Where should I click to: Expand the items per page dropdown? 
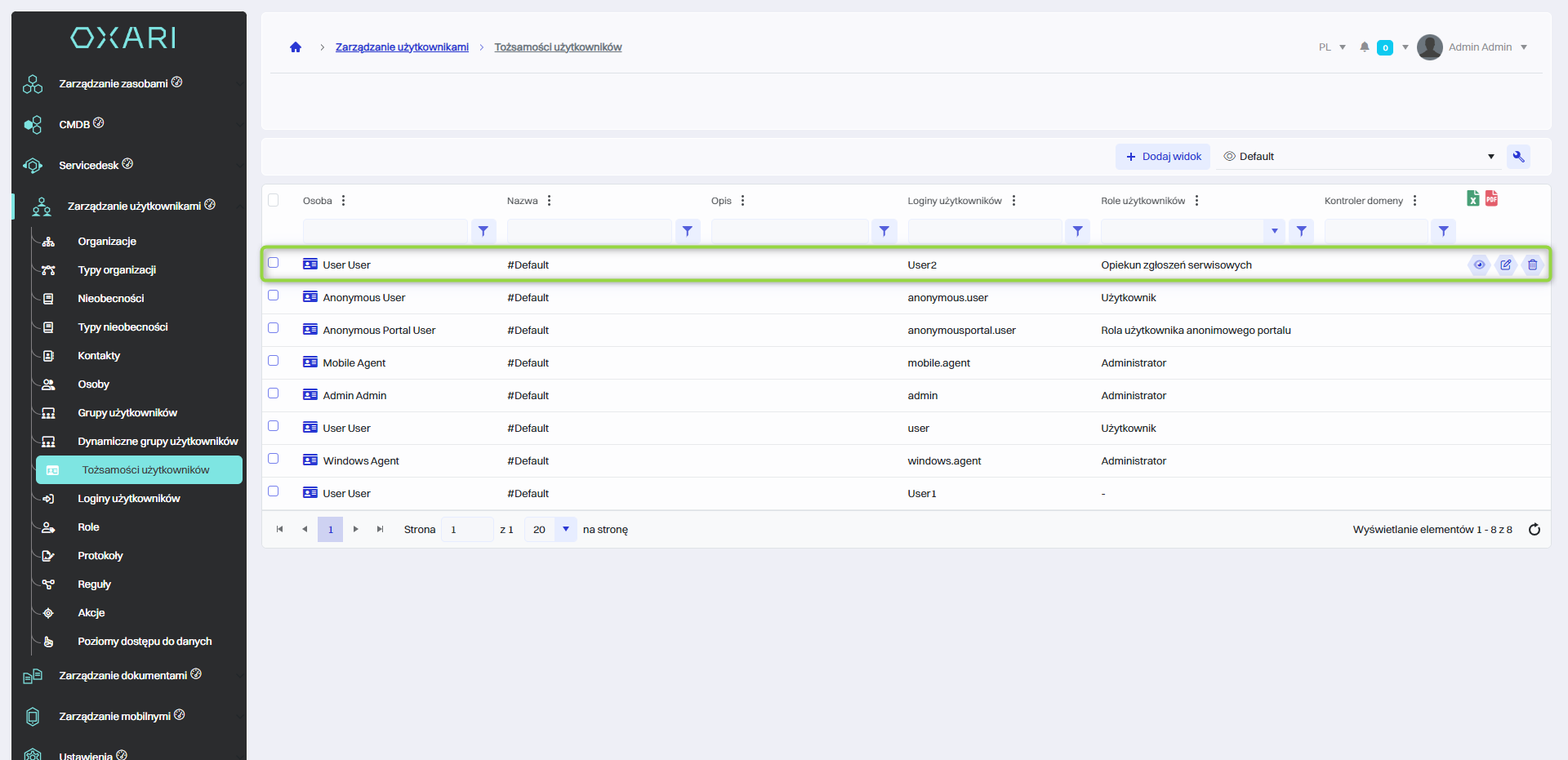(x=565, y=530)
